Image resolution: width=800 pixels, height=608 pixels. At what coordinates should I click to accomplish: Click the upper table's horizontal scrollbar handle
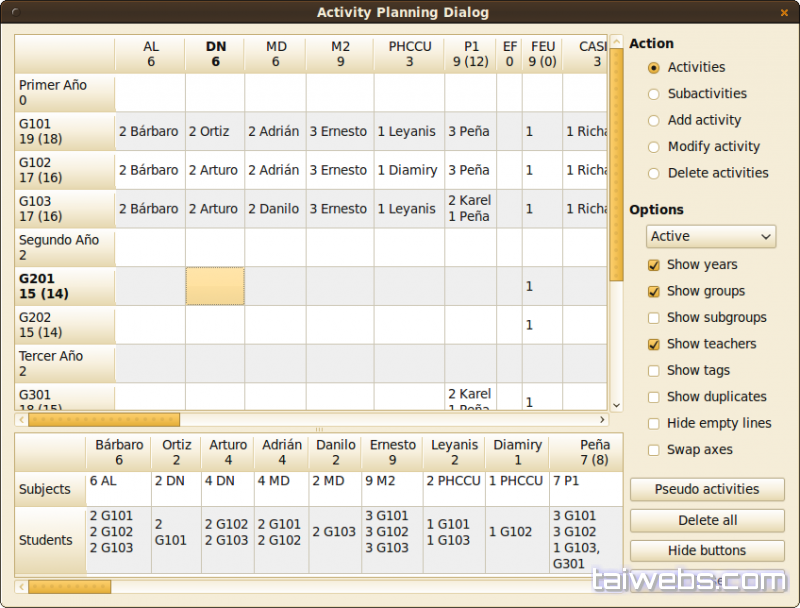pos(104,420)
